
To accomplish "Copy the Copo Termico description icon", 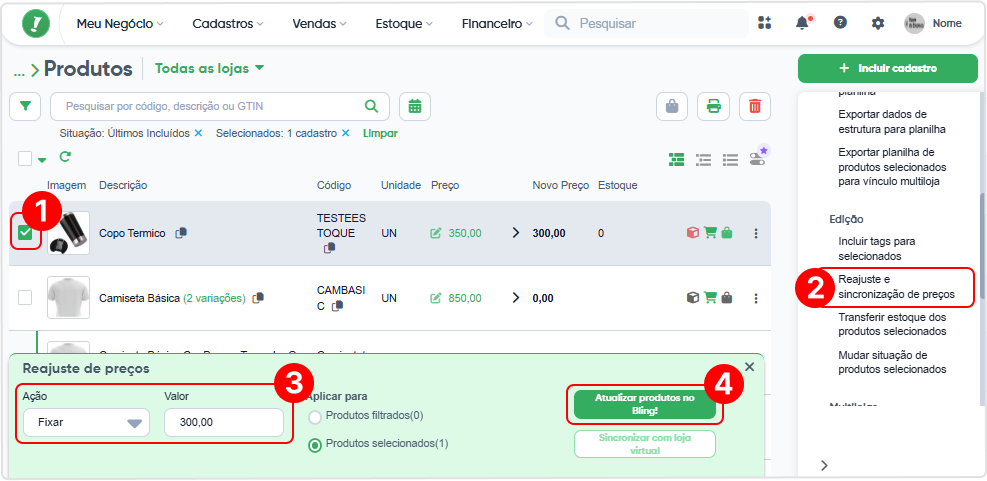I will click(x=181, y=233).
